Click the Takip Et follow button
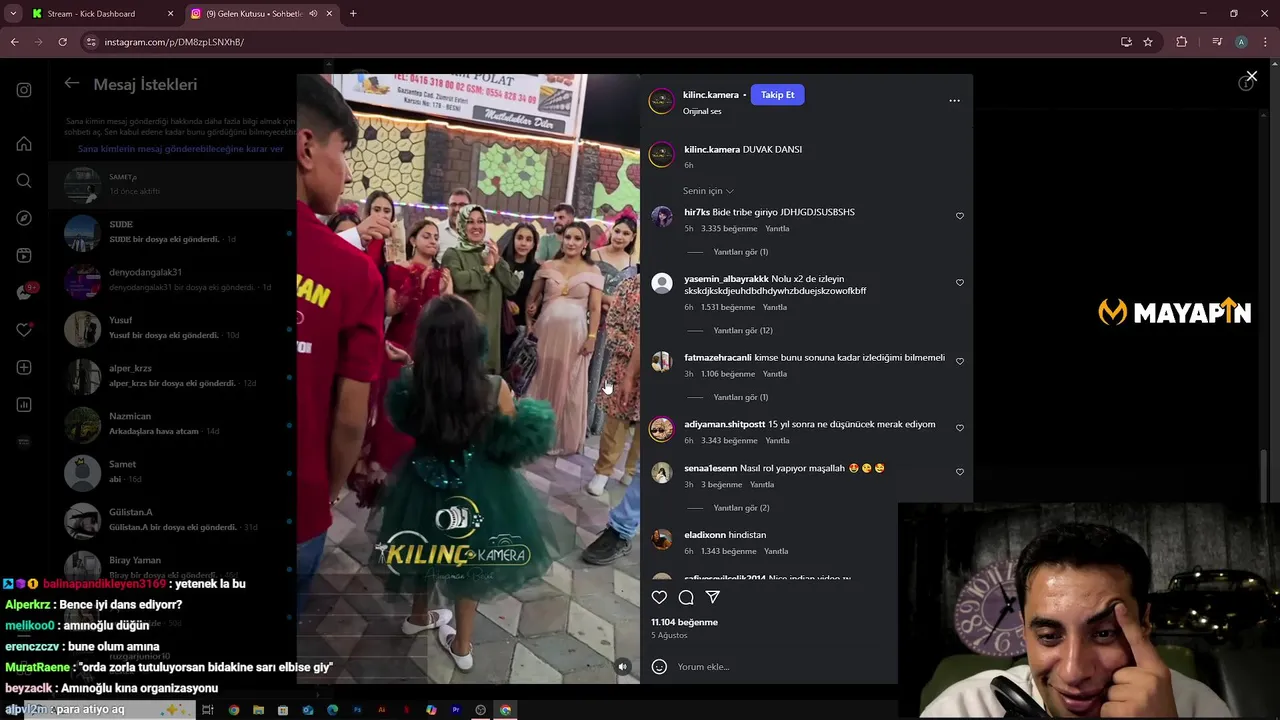The width and height of the screenshot is (1280, 720). point(778,95)
